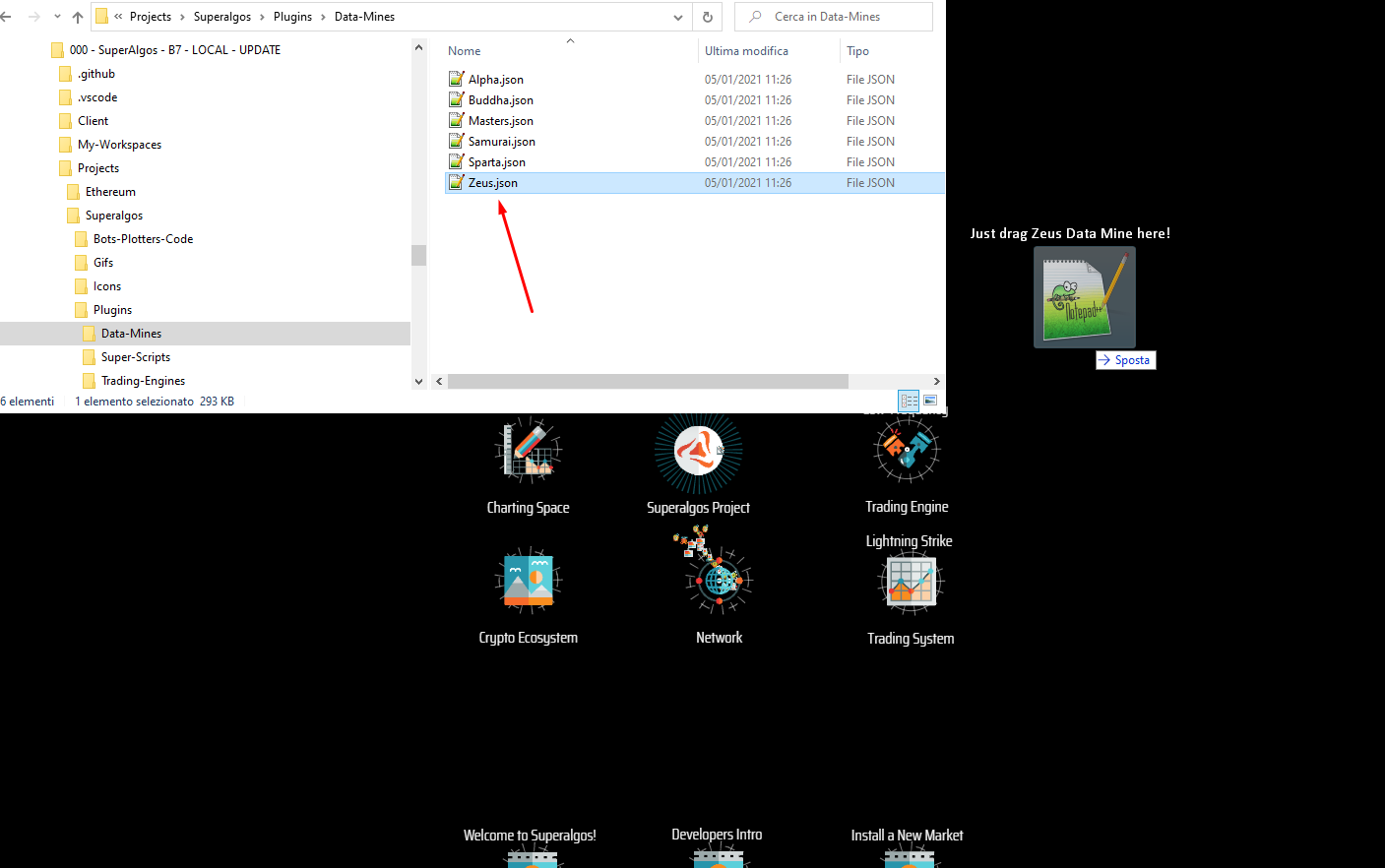
Task: Click the file list horizontal scrollbar thumb
Action: 648,381
